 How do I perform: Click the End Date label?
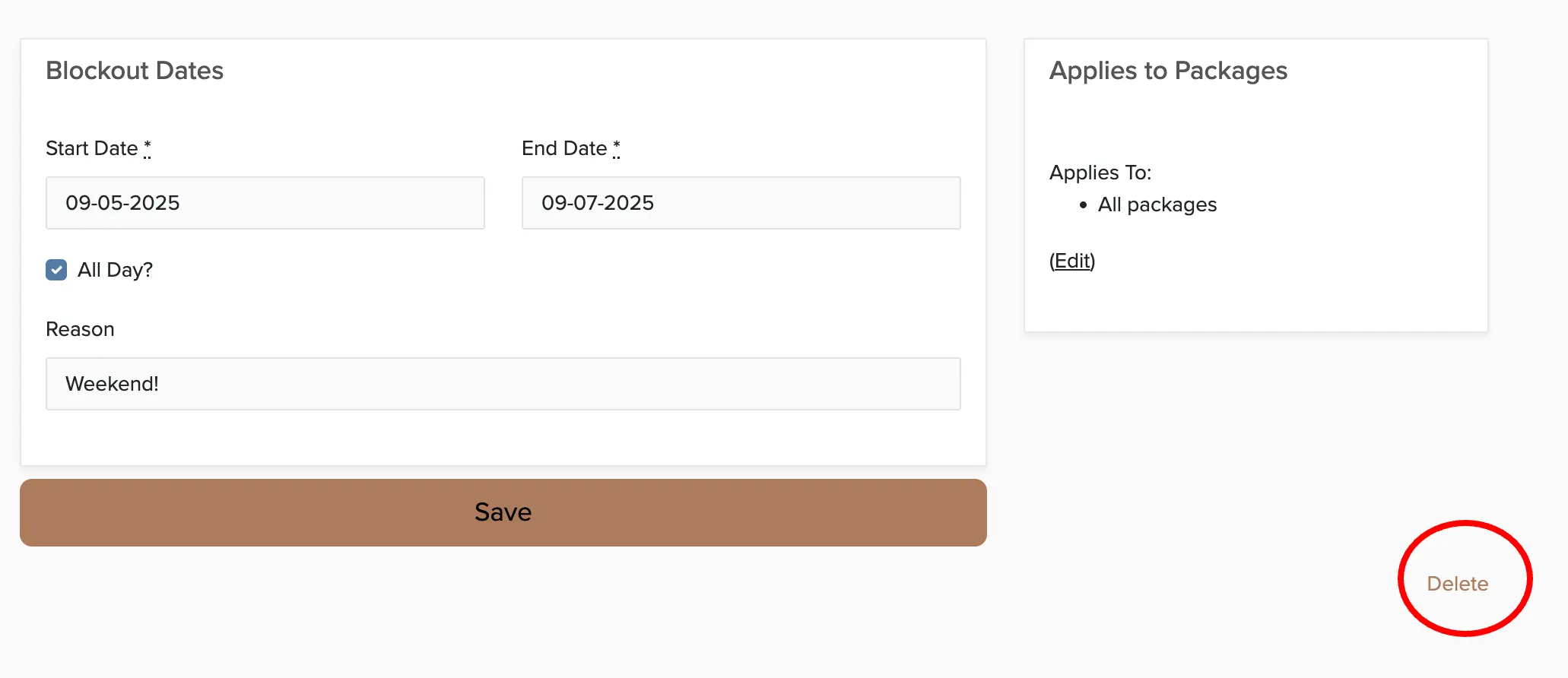[564, 148]
